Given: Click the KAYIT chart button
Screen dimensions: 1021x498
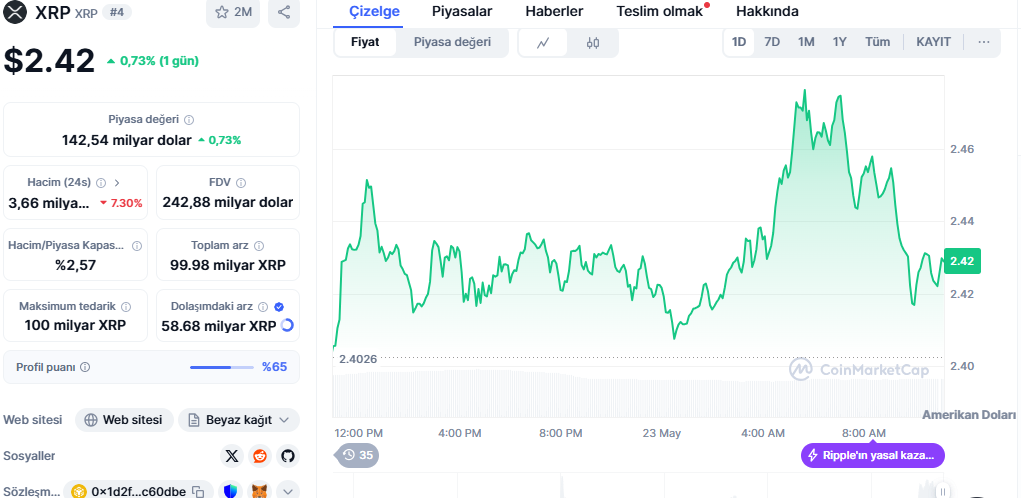Looking at the screenshot, I should pos(933,42).
